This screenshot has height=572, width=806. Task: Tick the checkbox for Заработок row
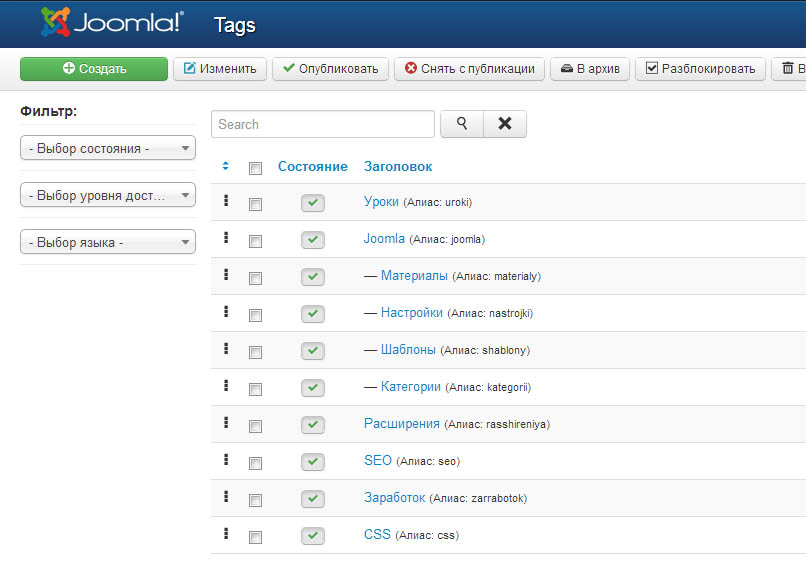(x=255, y=500)
